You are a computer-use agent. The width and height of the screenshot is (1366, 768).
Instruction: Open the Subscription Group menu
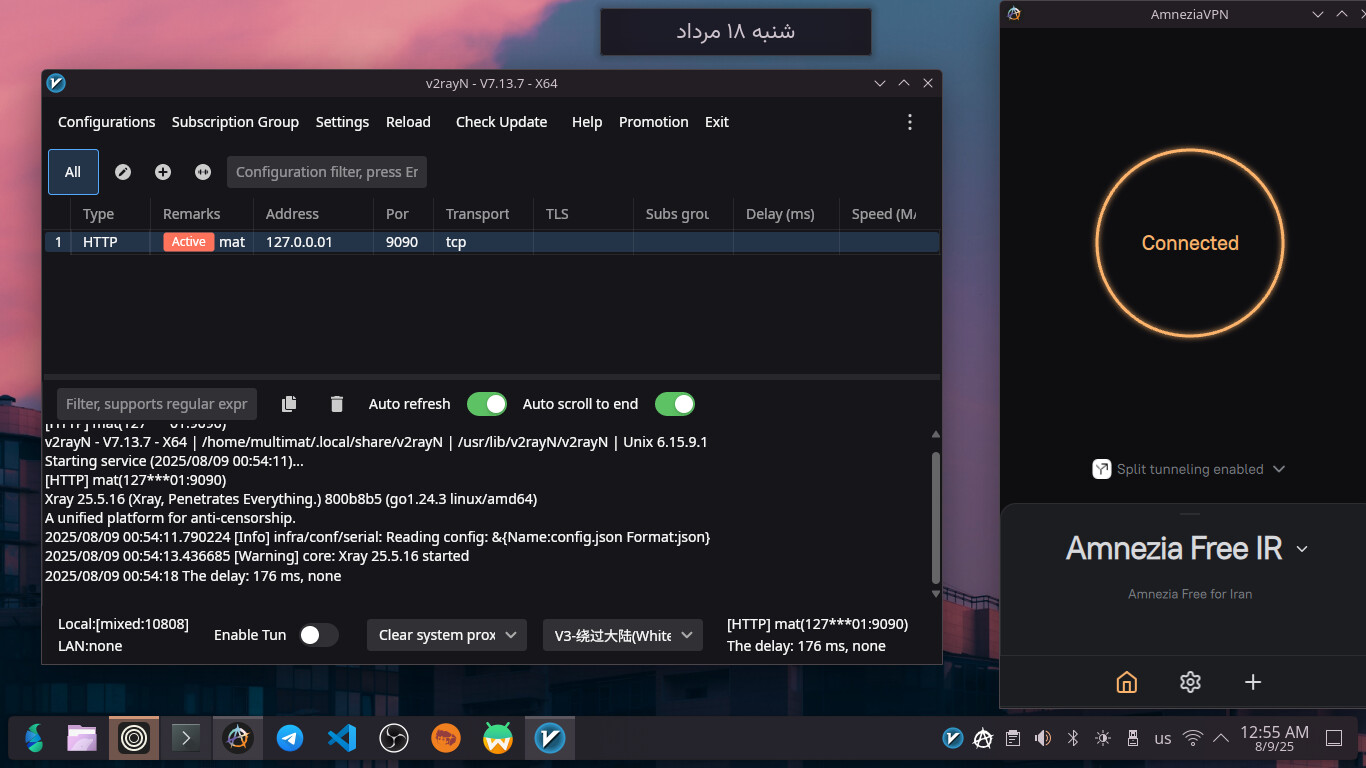(235, 122)
